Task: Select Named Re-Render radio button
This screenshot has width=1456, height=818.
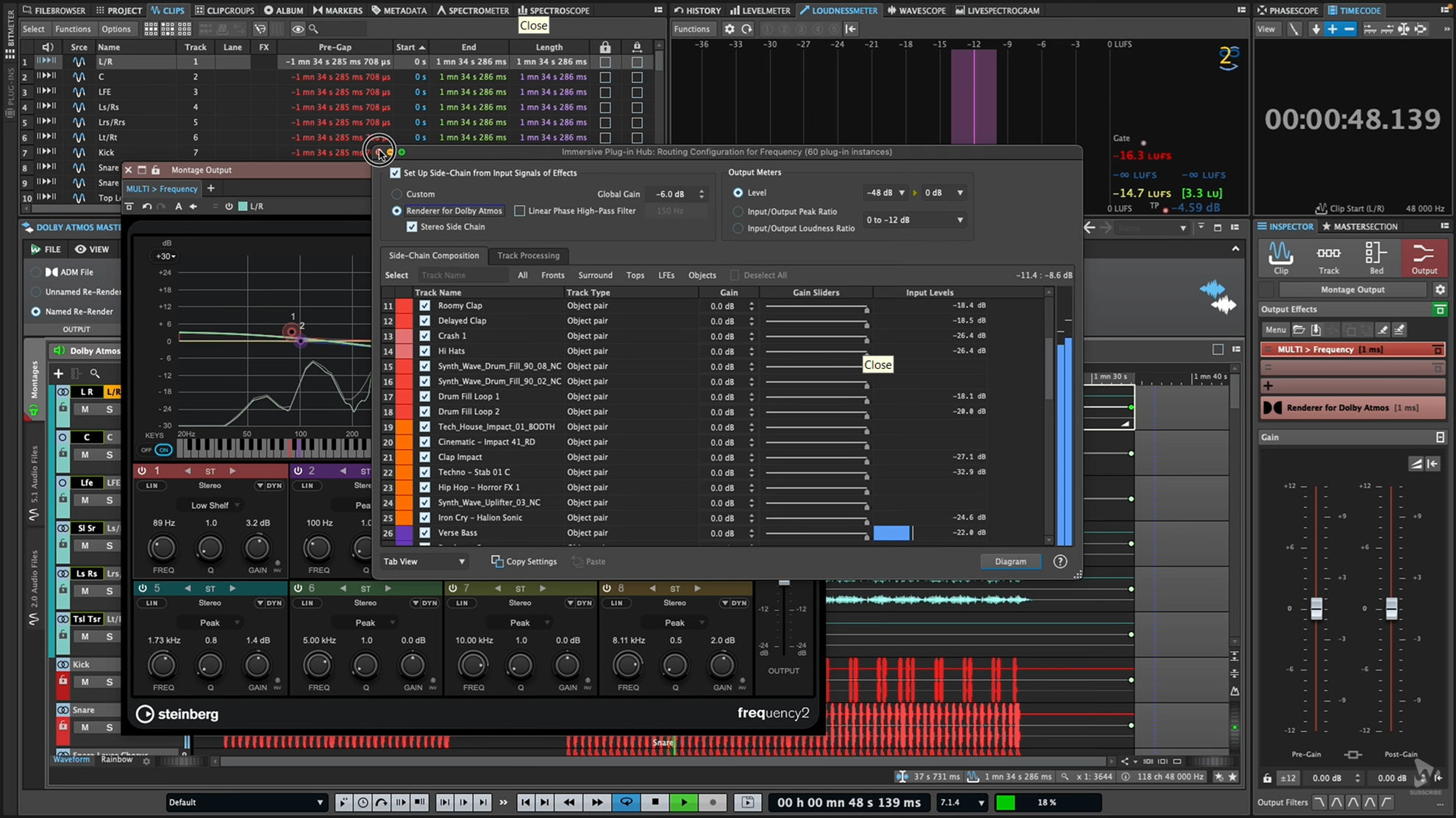Action: click(x=35, y=312)
